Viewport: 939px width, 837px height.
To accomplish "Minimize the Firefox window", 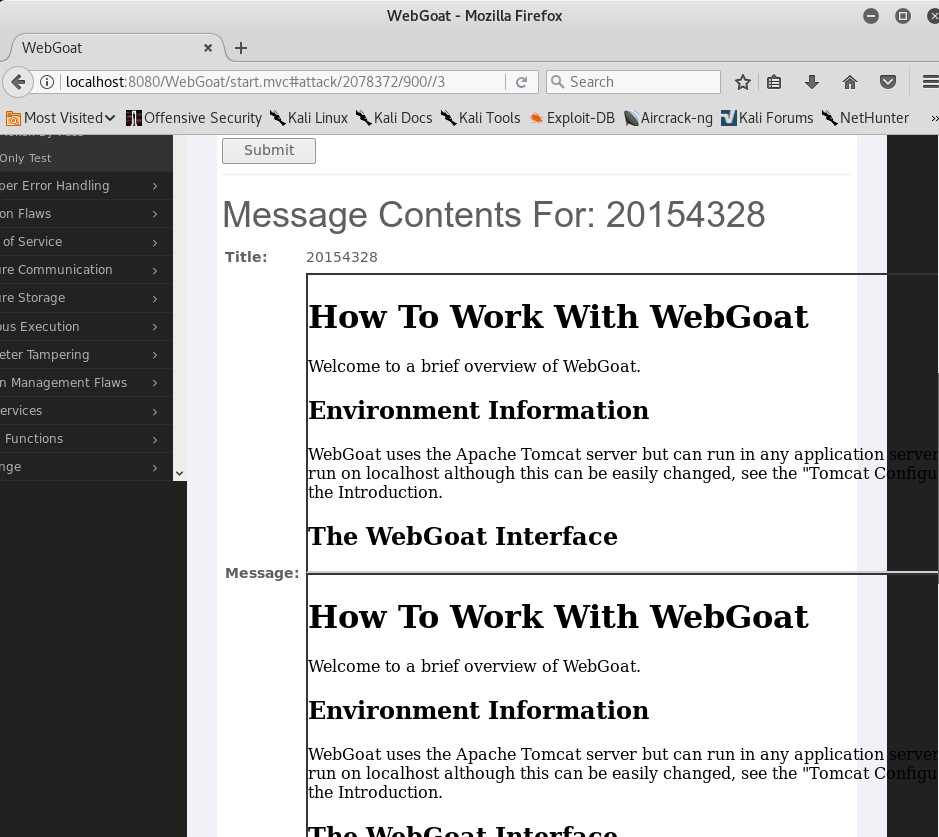I will (x=871, y=16).
